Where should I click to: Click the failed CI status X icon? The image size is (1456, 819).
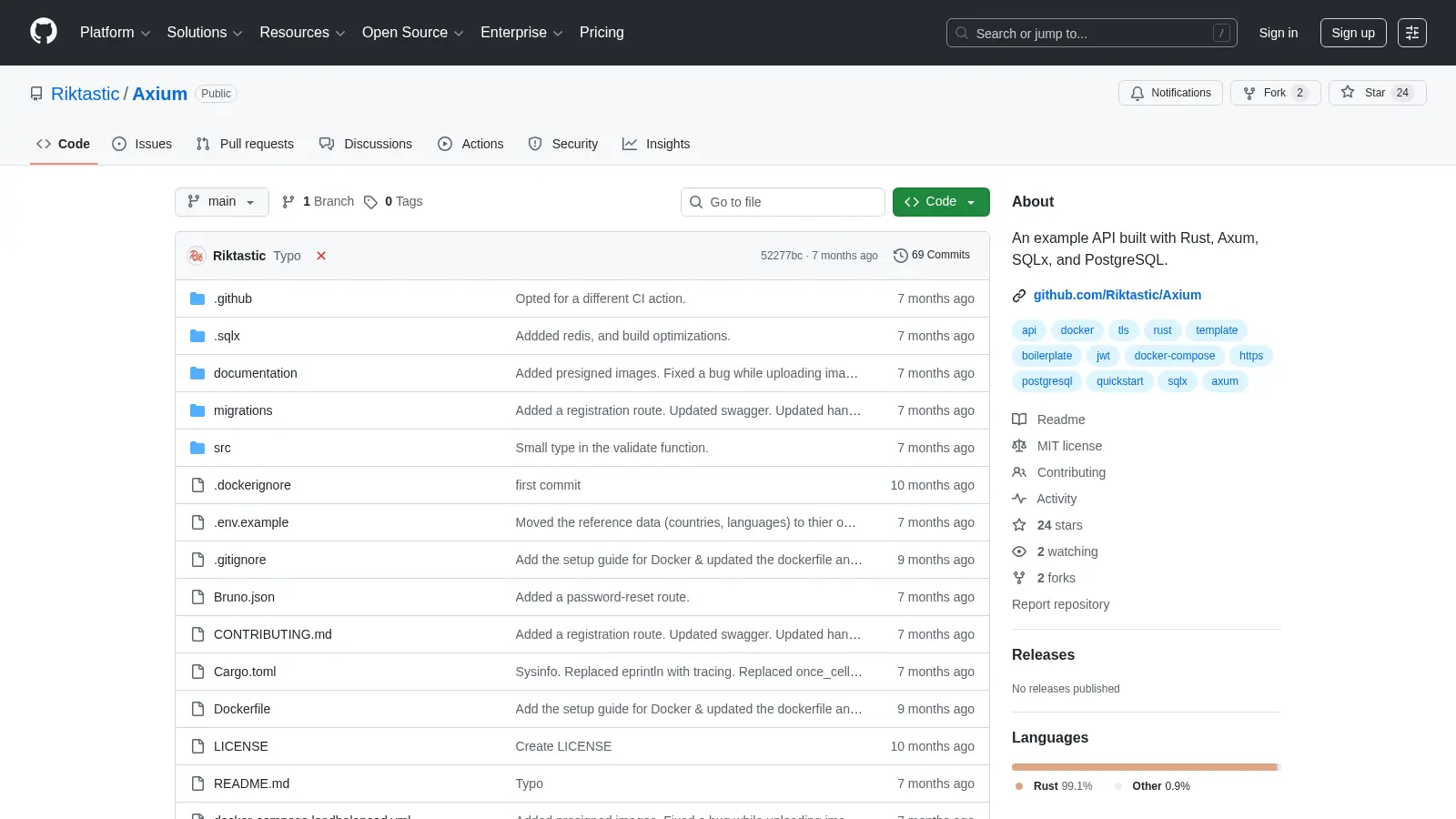coord(321,256)
